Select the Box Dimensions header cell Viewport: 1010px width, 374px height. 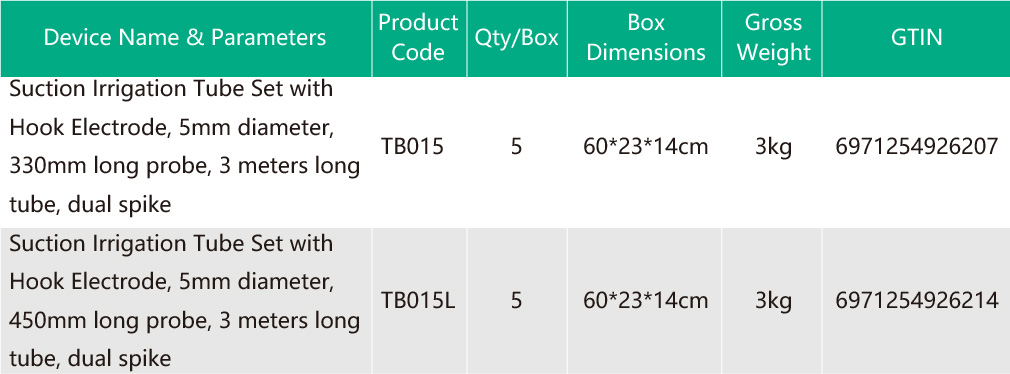[645, 38]
